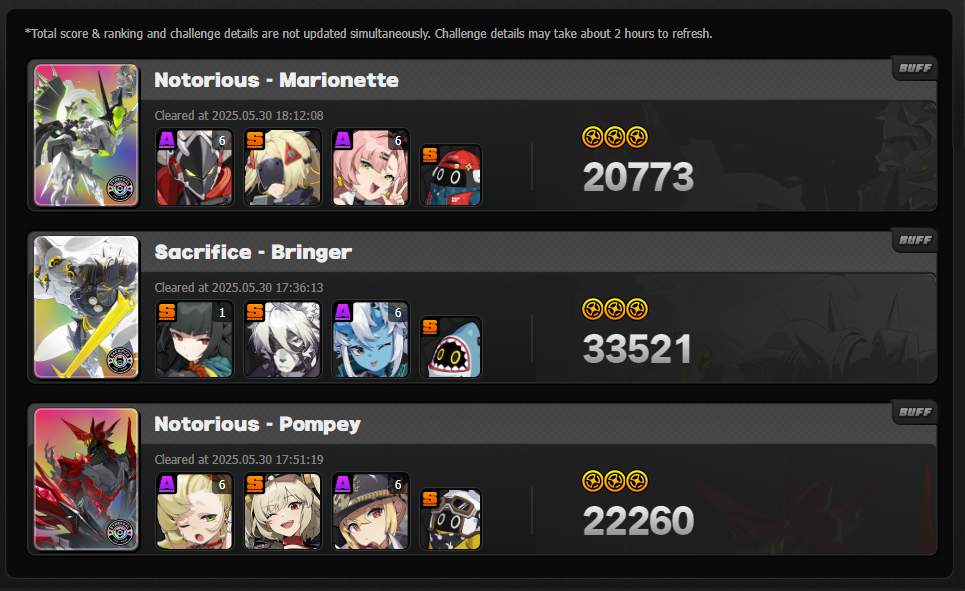Image resolution: width=965 pixels, height=591 pixels.
Task: Open BUFF for Sacrifice - Bringer
Action: click(915, 240)
